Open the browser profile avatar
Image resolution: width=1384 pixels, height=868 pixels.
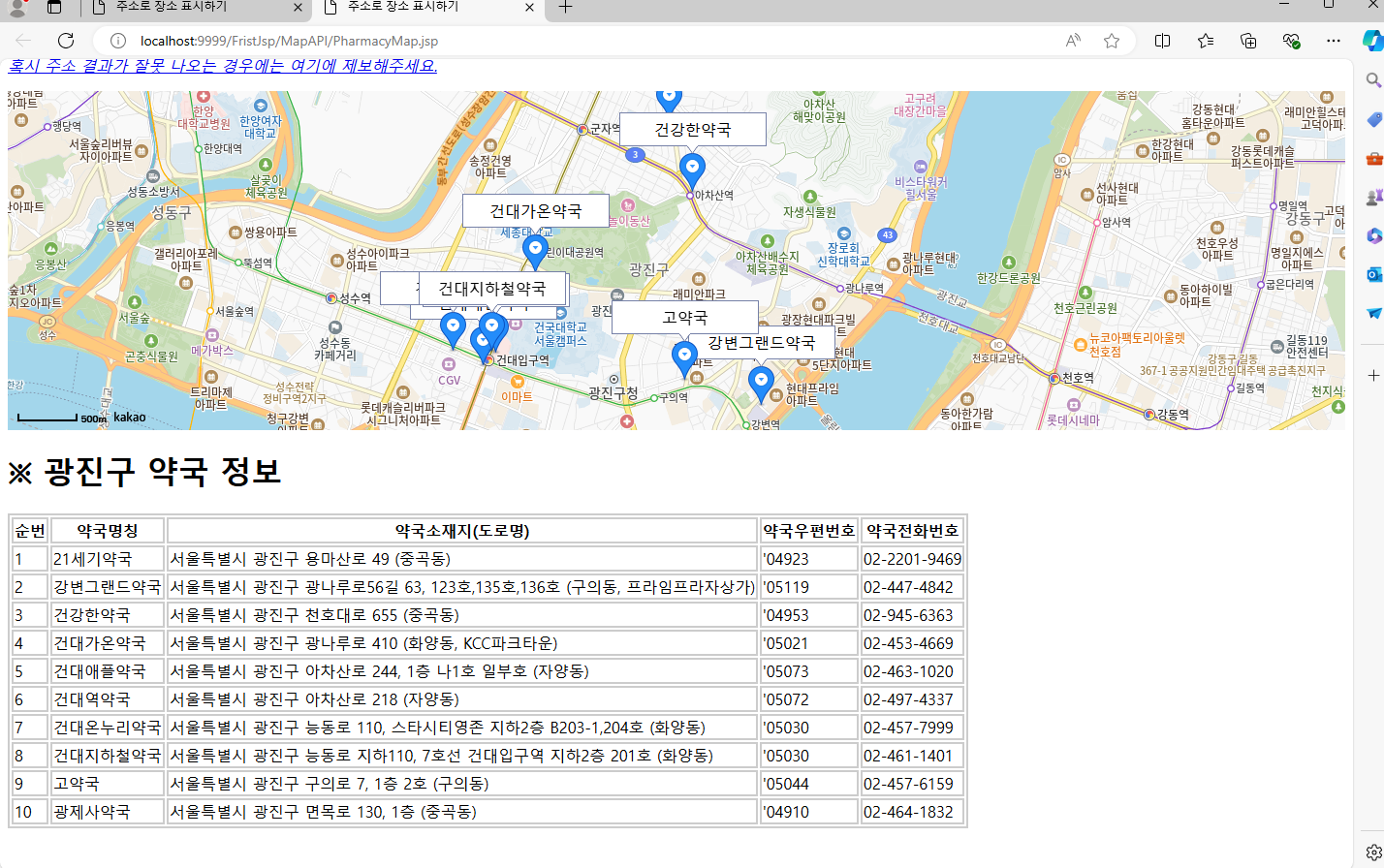[x=17, y=8]
